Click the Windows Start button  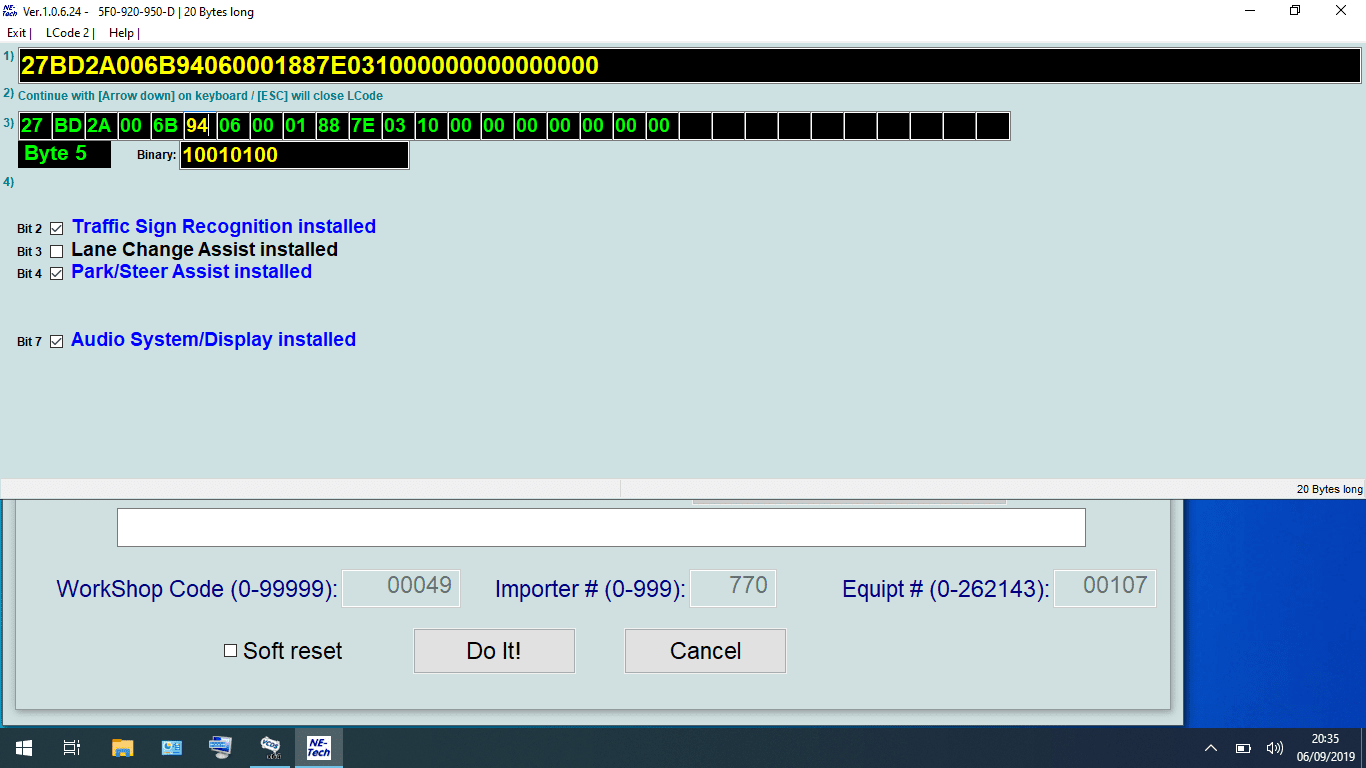(24, 747)
